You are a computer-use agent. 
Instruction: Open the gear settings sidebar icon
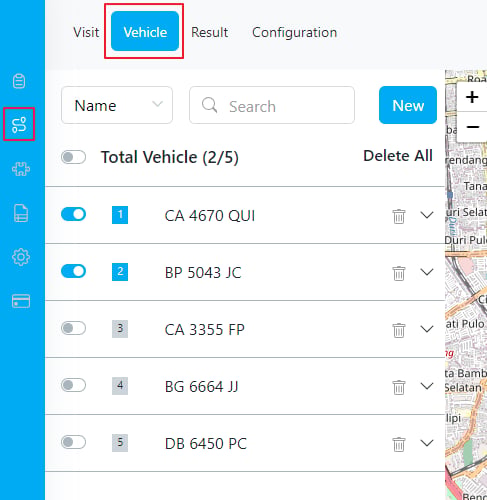pos(21,257)
